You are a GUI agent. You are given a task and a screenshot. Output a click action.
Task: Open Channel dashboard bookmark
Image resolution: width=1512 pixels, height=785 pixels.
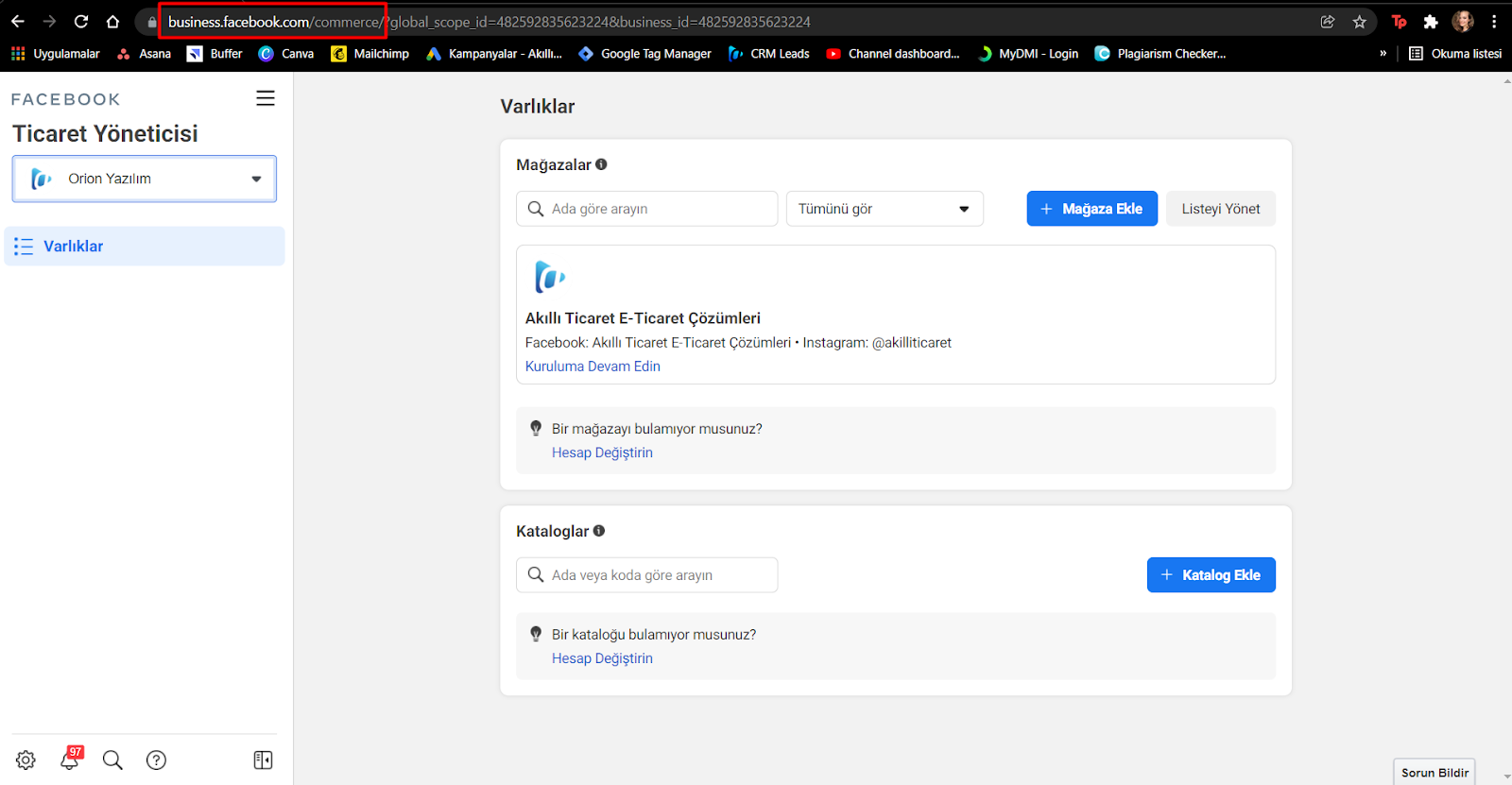[x=893, y=54]
